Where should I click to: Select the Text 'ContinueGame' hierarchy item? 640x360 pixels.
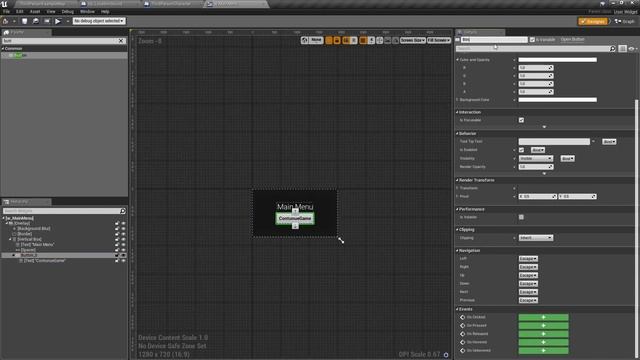click(x=44, y=260)
